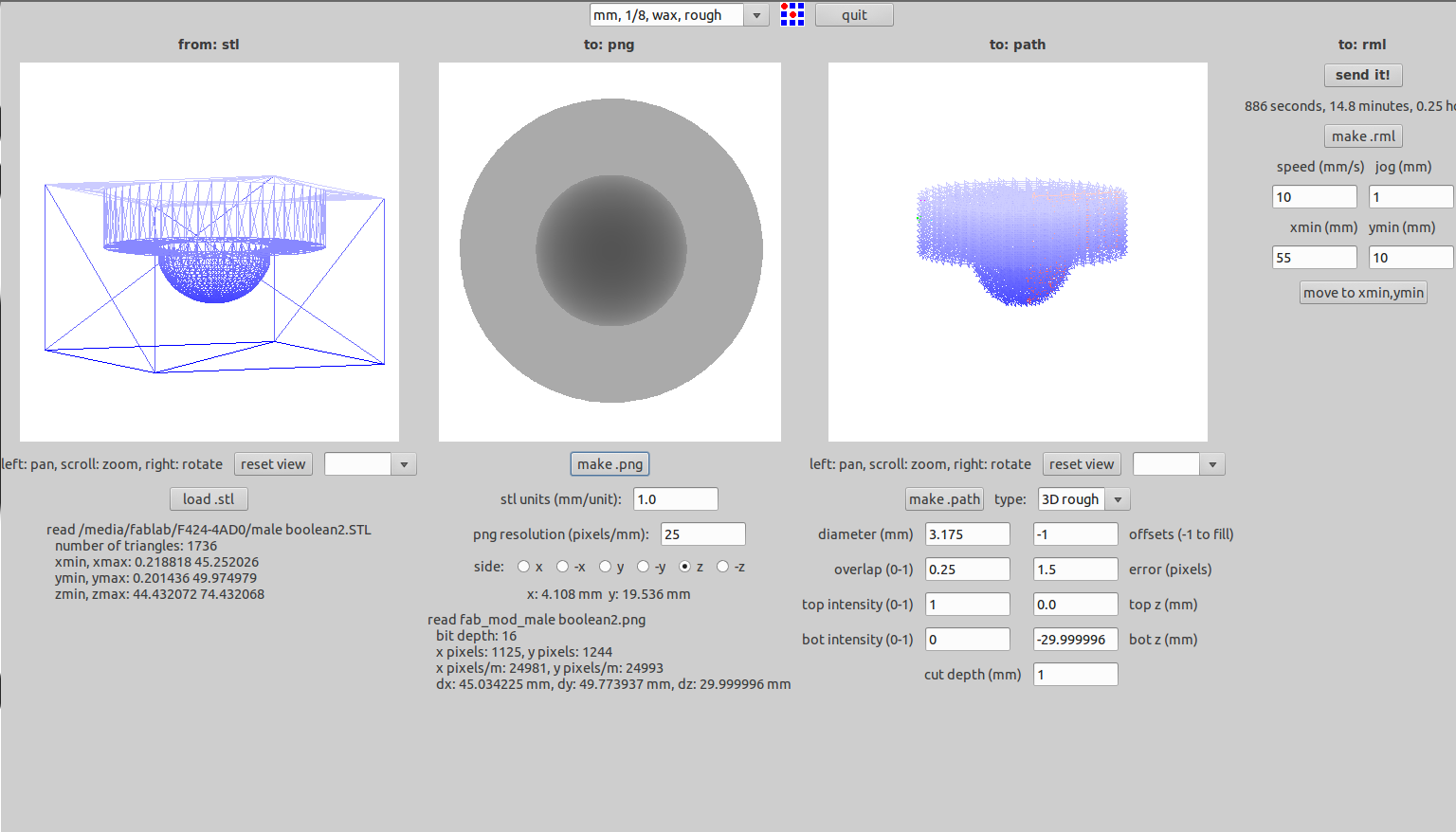Click the 'bit depth: 16' text
The image size is (1456, 832).
tap(476, 636)
